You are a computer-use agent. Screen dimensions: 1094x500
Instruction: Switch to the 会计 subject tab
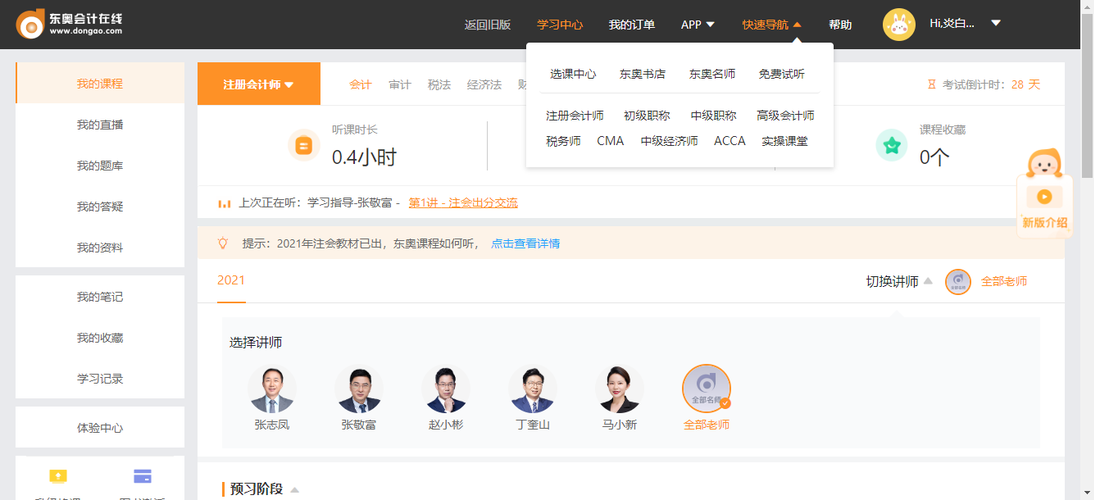(x=360, y=84)
